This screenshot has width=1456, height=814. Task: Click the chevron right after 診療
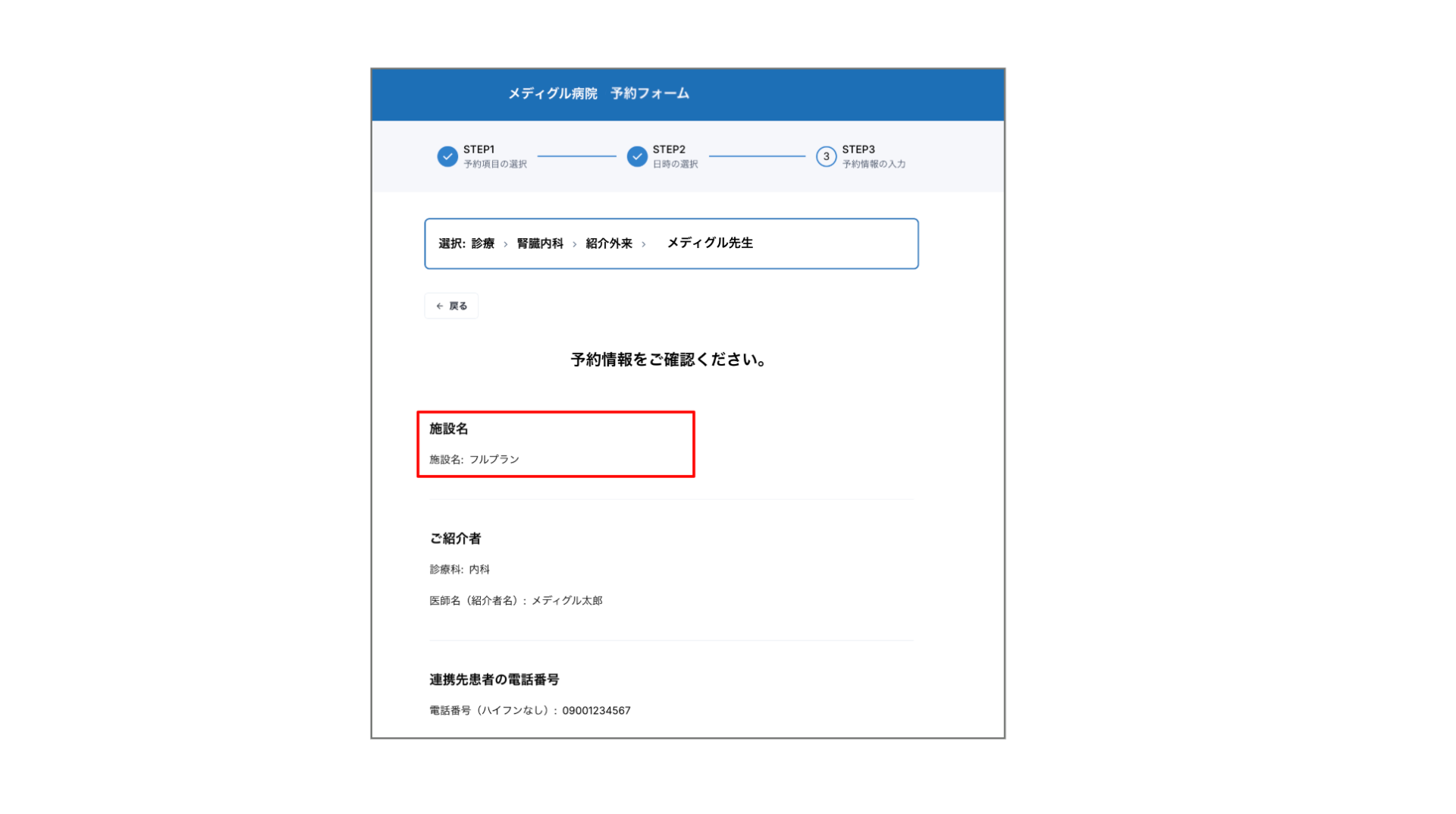[x=506, y=244]
